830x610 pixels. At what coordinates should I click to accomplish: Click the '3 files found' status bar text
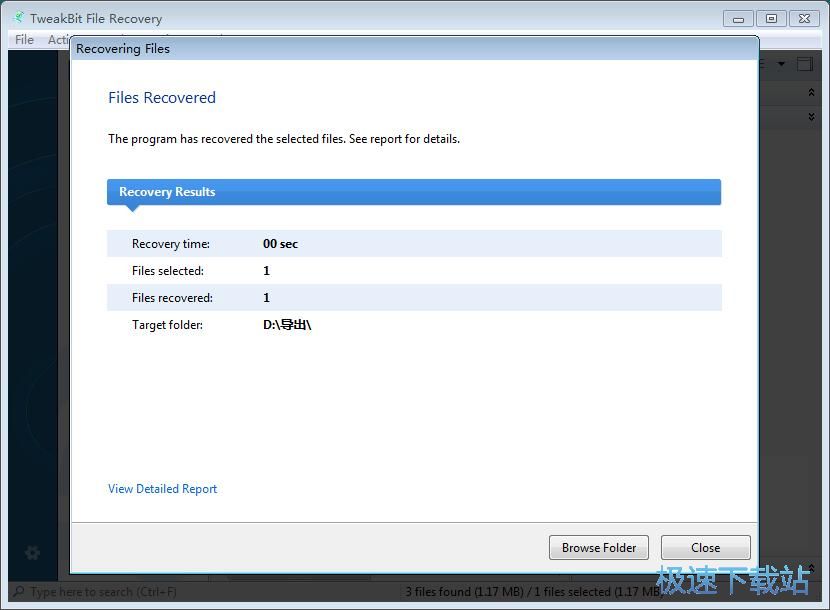click(534, 591)
